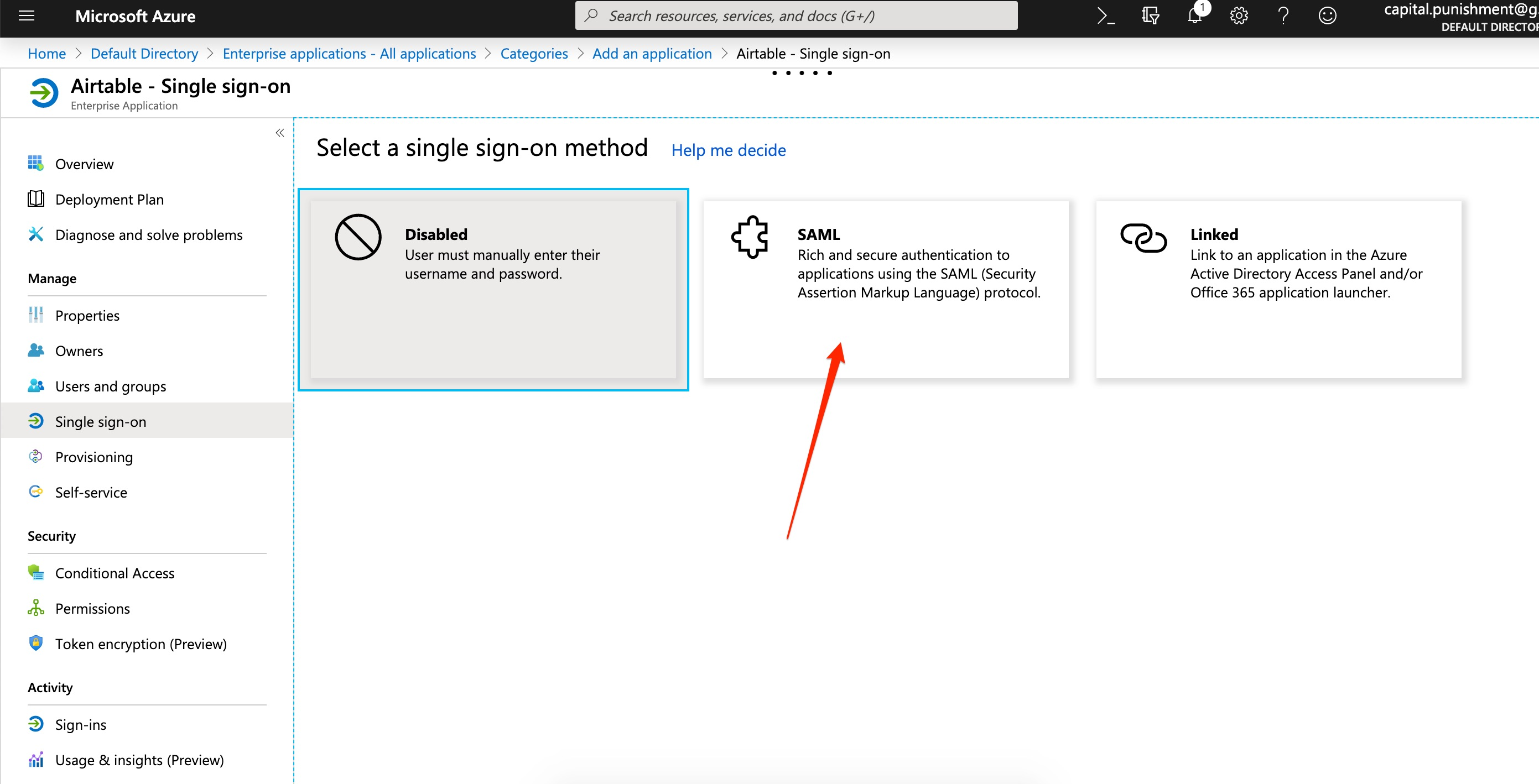Image resolution: width=1539 pixels, height=784 pixels.
Task: Click the search resources input field
Action: click(797, 16)
